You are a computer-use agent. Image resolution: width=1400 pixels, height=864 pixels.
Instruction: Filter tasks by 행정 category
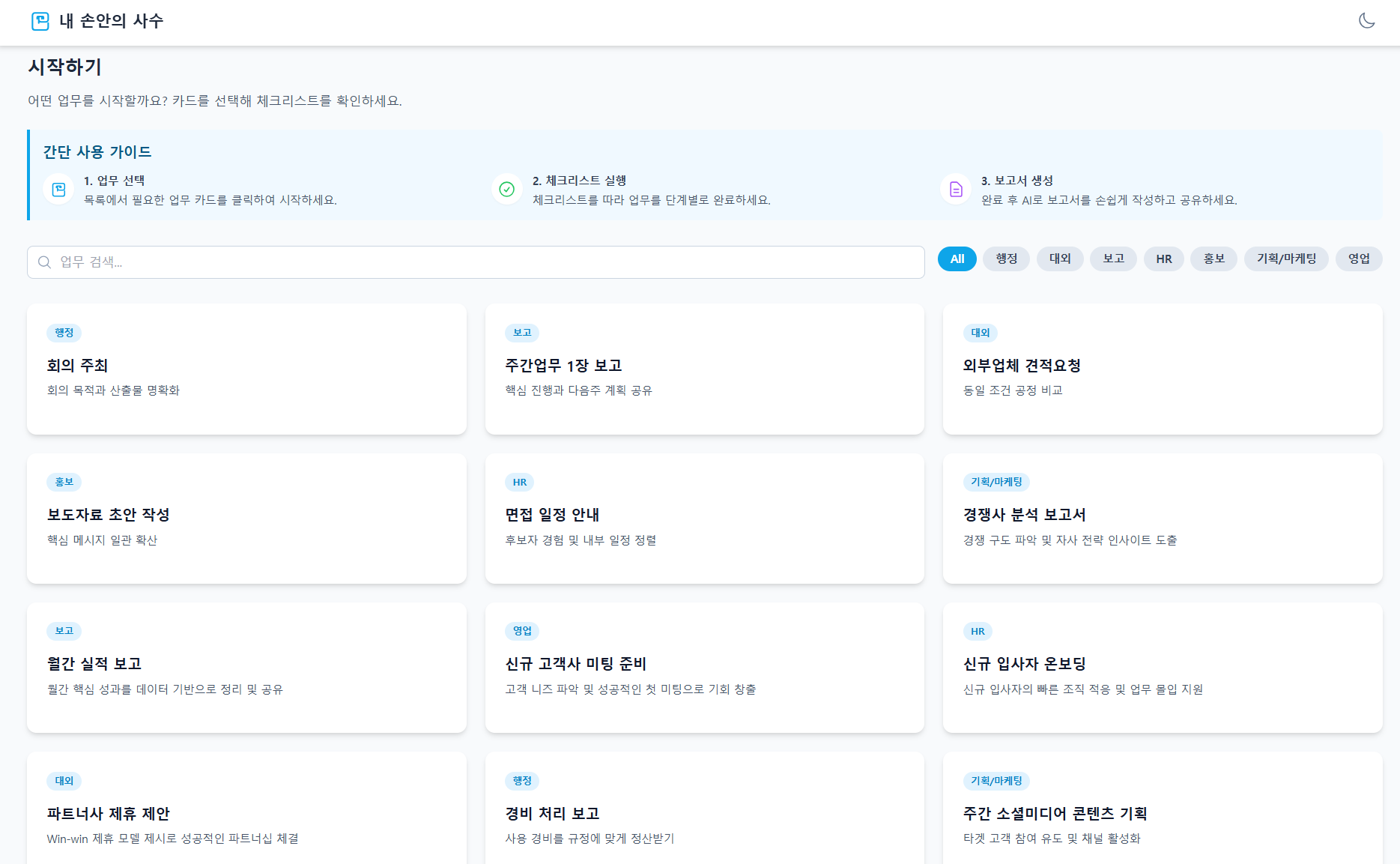pyautogui.click(x=1007, y=259)
